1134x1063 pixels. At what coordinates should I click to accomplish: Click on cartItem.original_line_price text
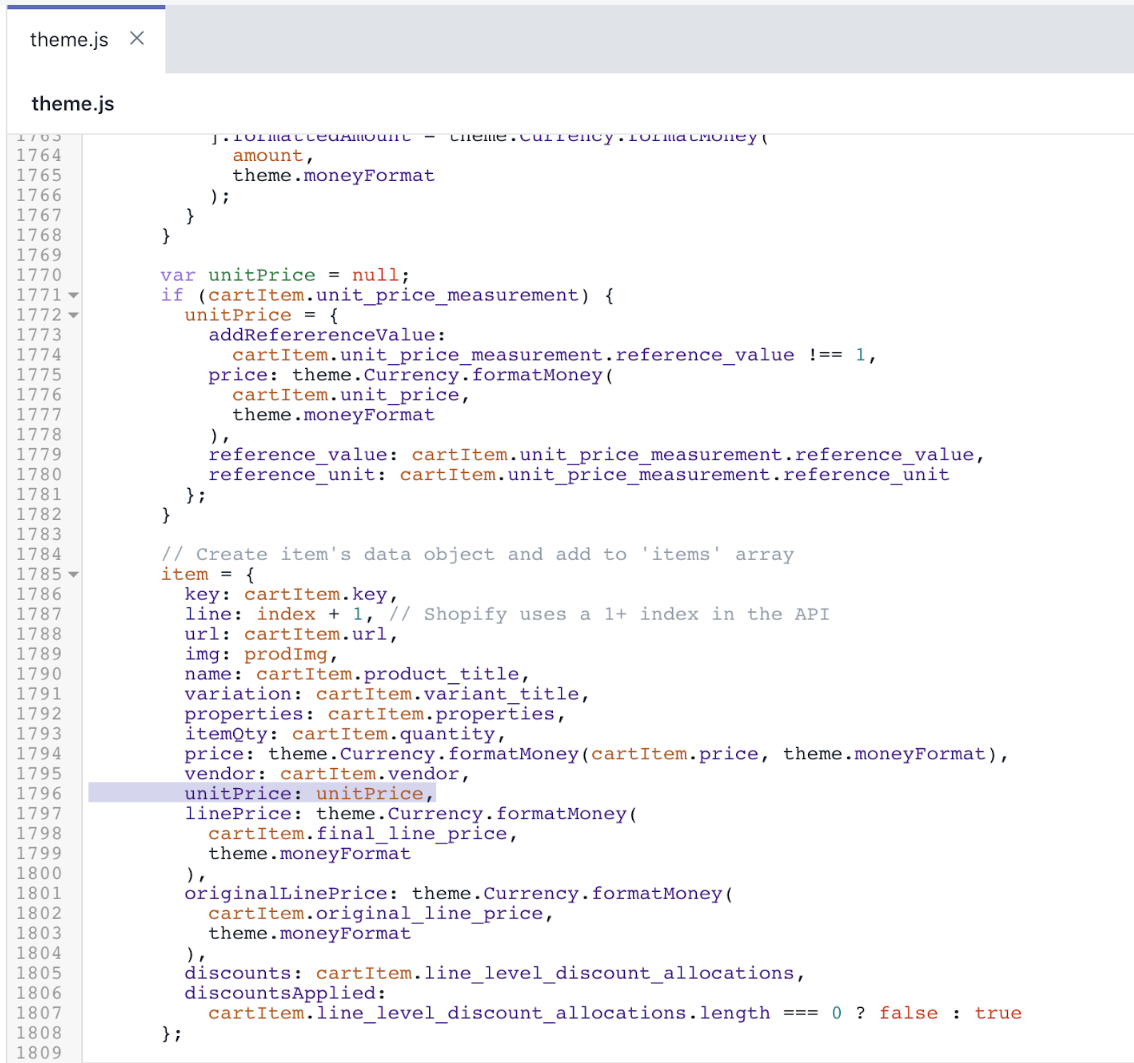click(380, 913)
